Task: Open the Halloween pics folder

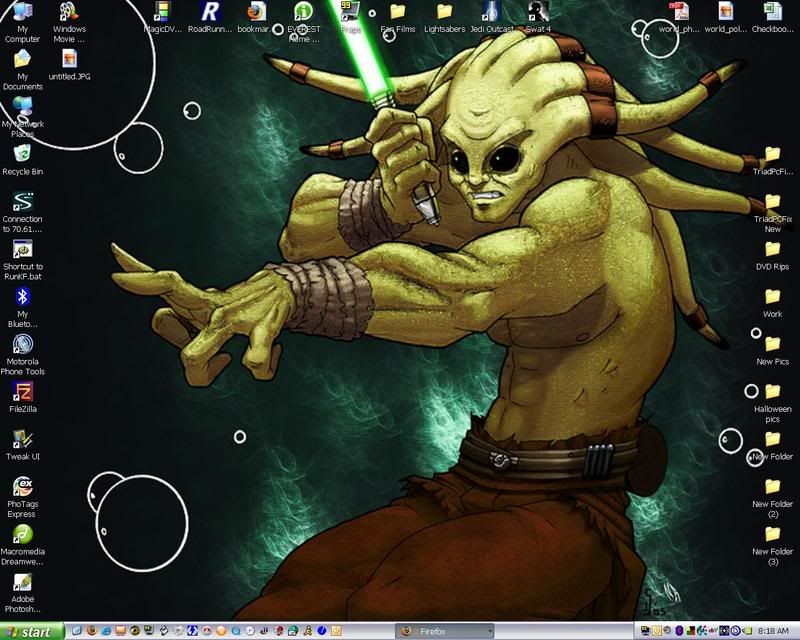Action: click(772, 392)
